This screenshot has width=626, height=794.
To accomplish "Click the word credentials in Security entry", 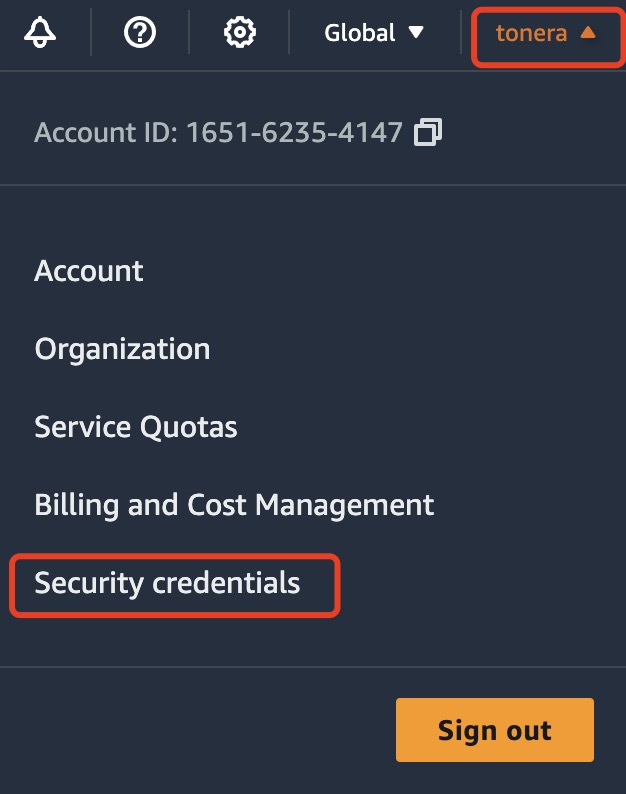I will (226, 582).
